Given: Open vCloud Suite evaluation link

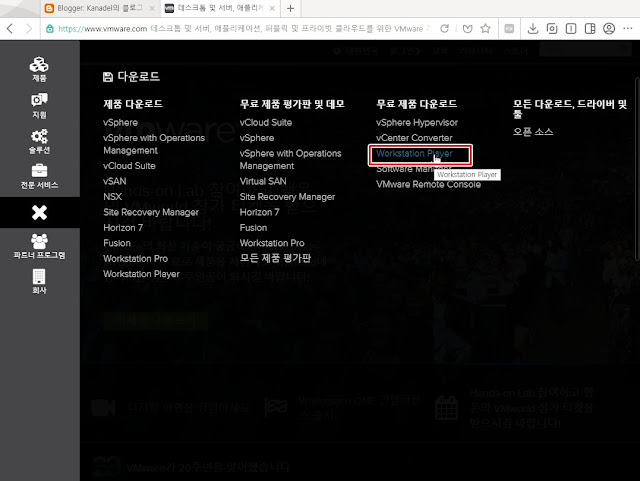Looking at the screenshot, I should pos(266,122).
